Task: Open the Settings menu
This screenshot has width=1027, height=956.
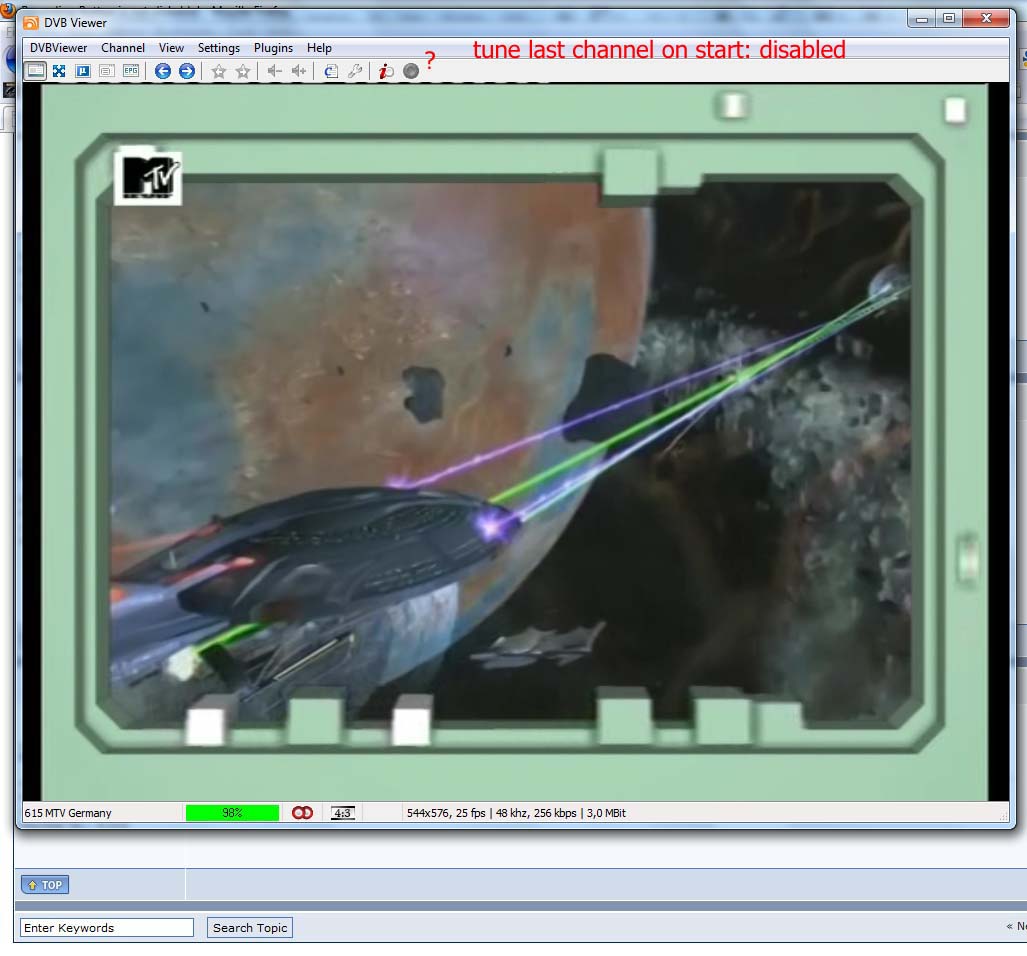Action: point(219,48)
